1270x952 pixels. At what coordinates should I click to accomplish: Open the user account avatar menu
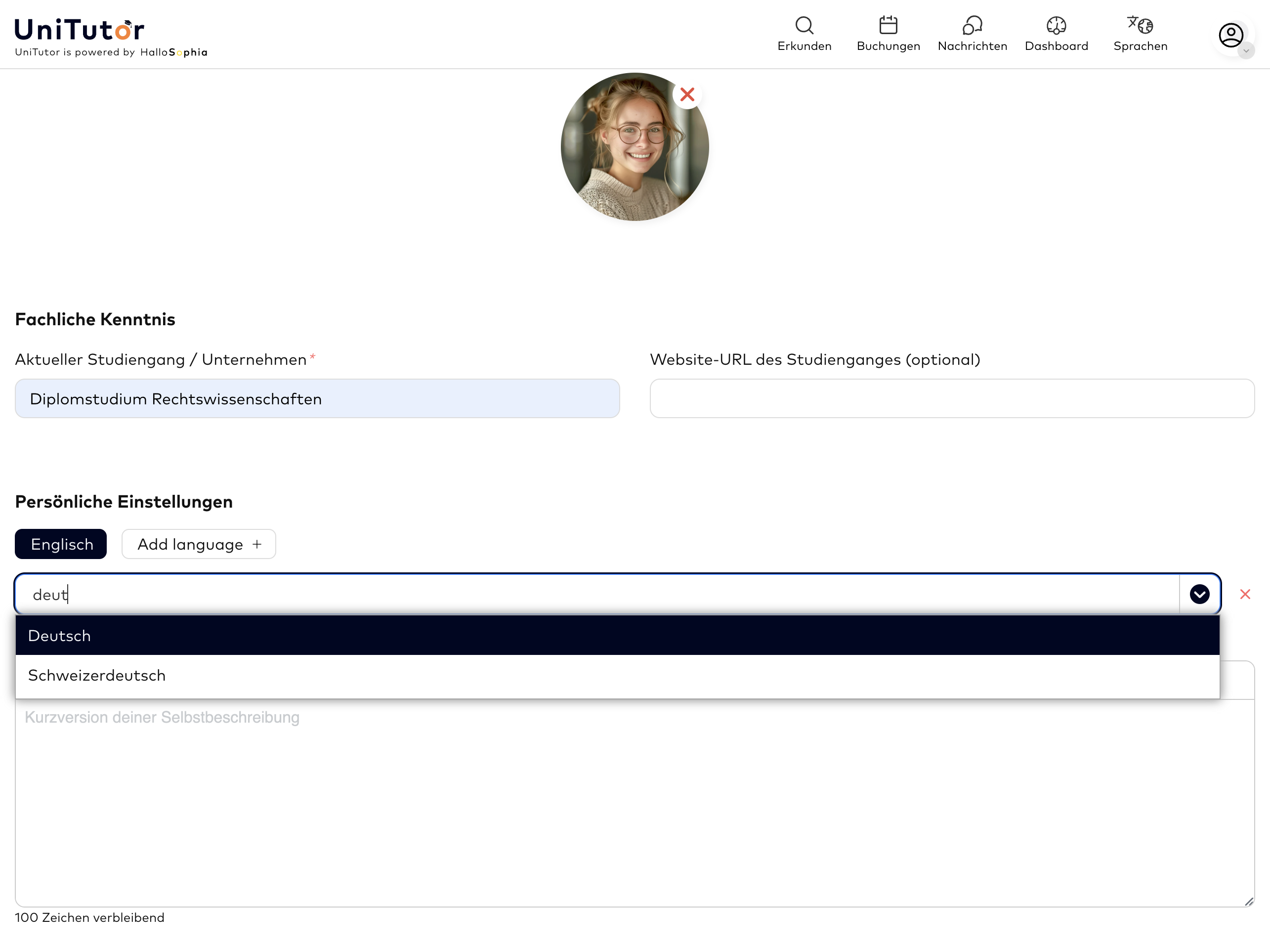point(1231,36)
